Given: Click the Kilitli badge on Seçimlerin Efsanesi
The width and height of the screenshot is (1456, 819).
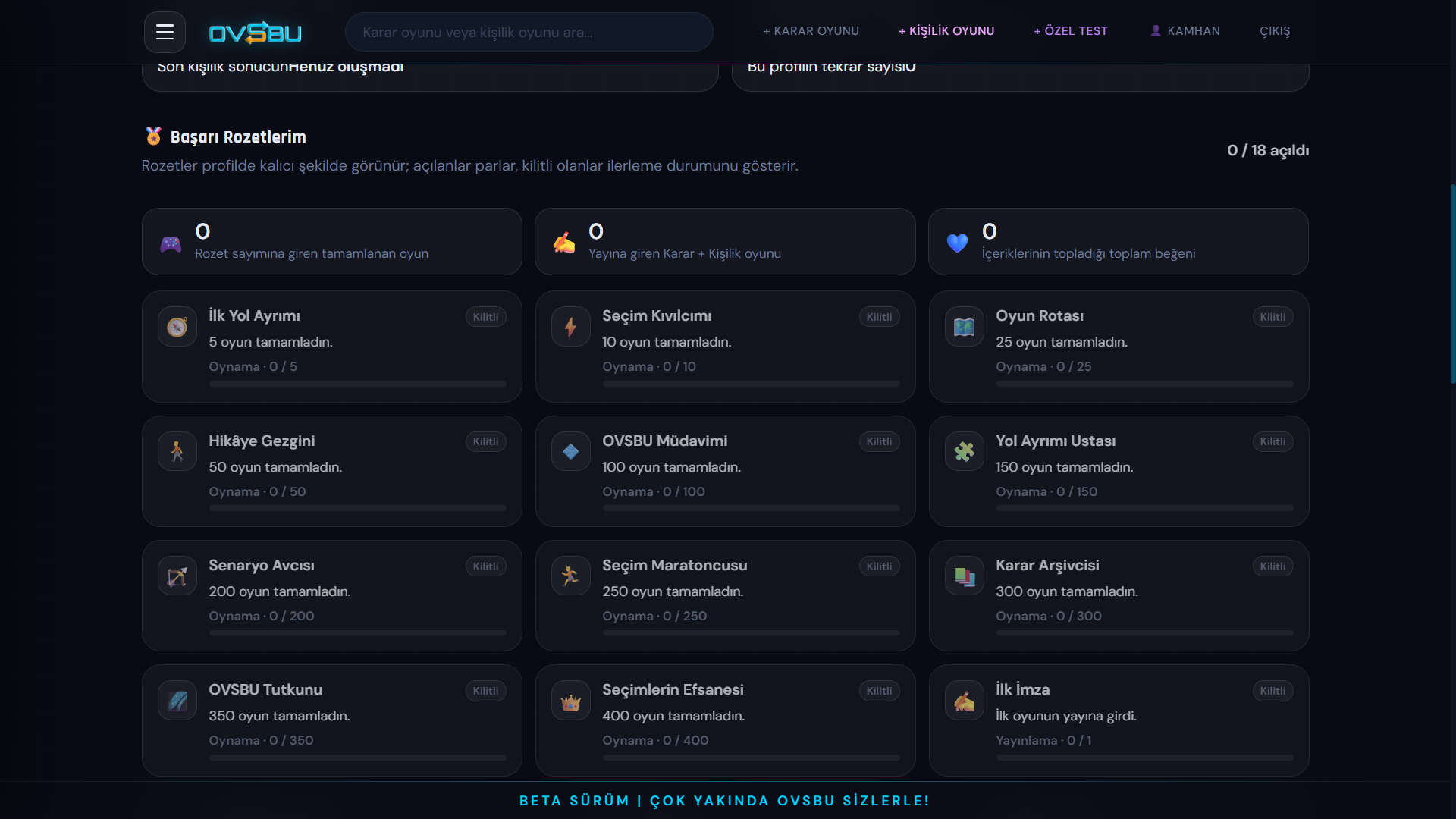Looking at the screenshot, I should coord(880,691).
